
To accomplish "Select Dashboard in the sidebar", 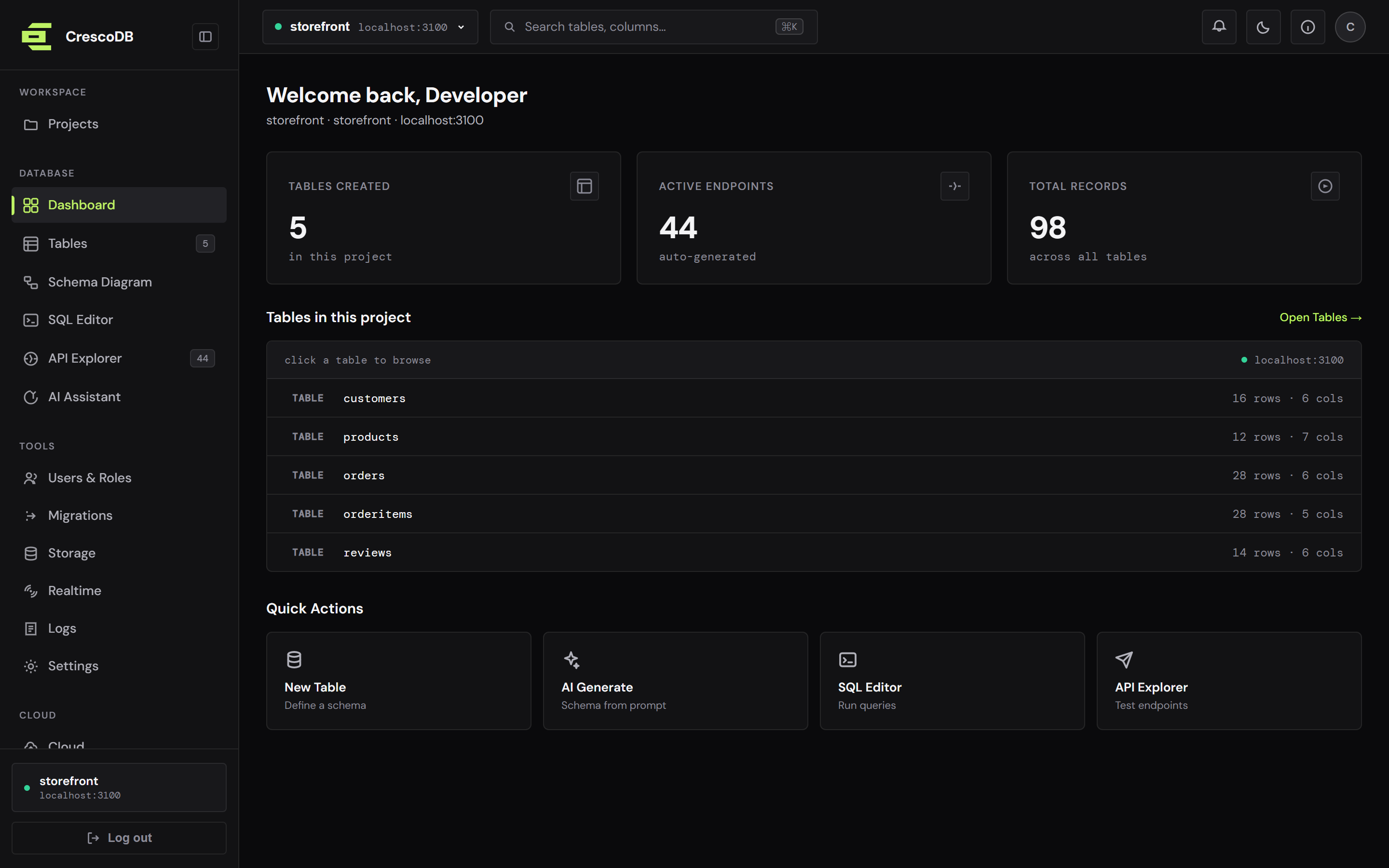I will click(x=119, y=205).
